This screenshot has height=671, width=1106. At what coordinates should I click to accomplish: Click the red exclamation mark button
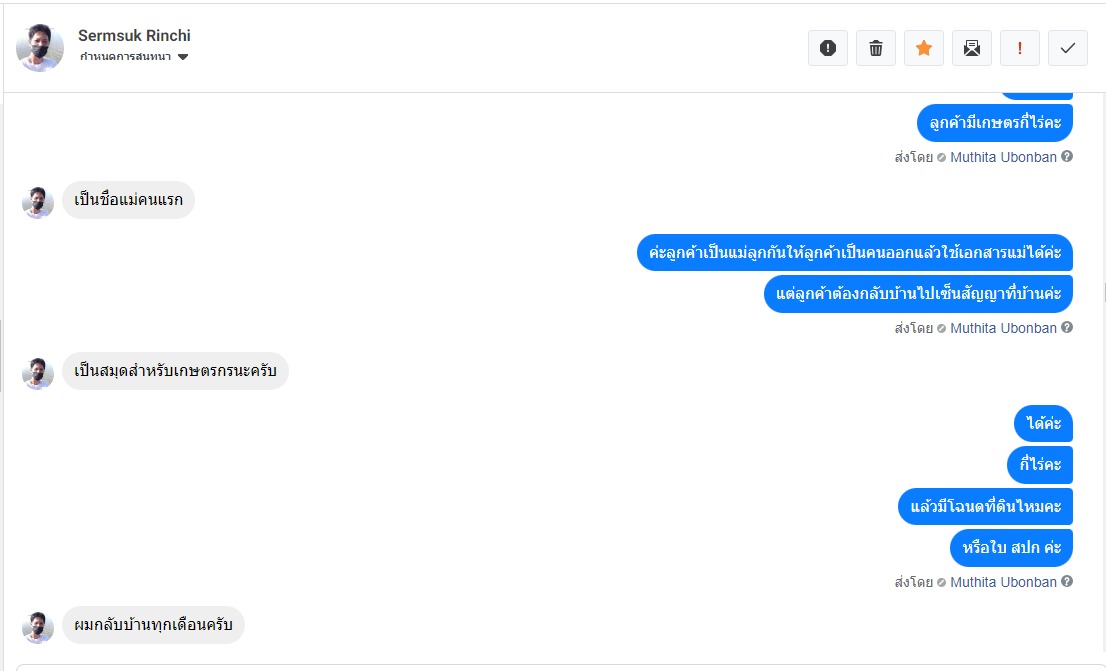tap(1020, 48)
